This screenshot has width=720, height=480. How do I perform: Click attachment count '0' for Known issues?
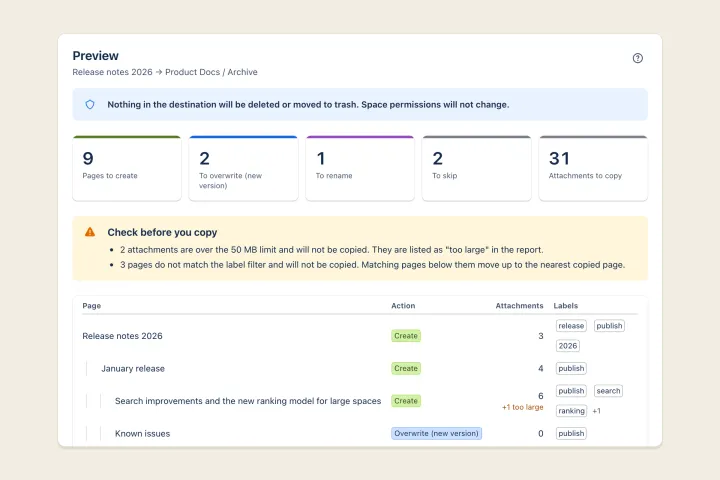(x=541, y=434)
